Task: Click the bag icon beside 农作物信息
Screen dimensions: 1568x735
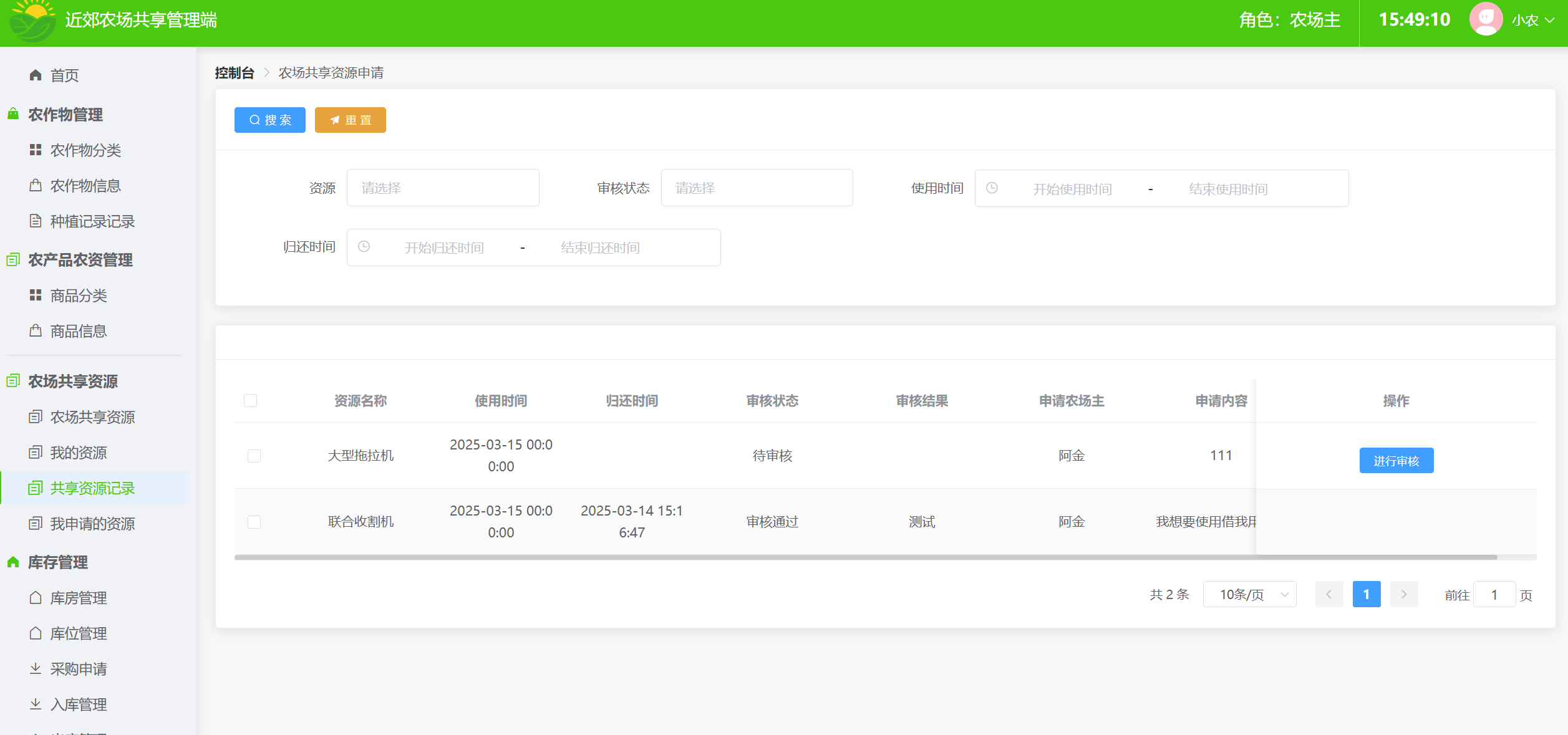Action: point(36,185)
